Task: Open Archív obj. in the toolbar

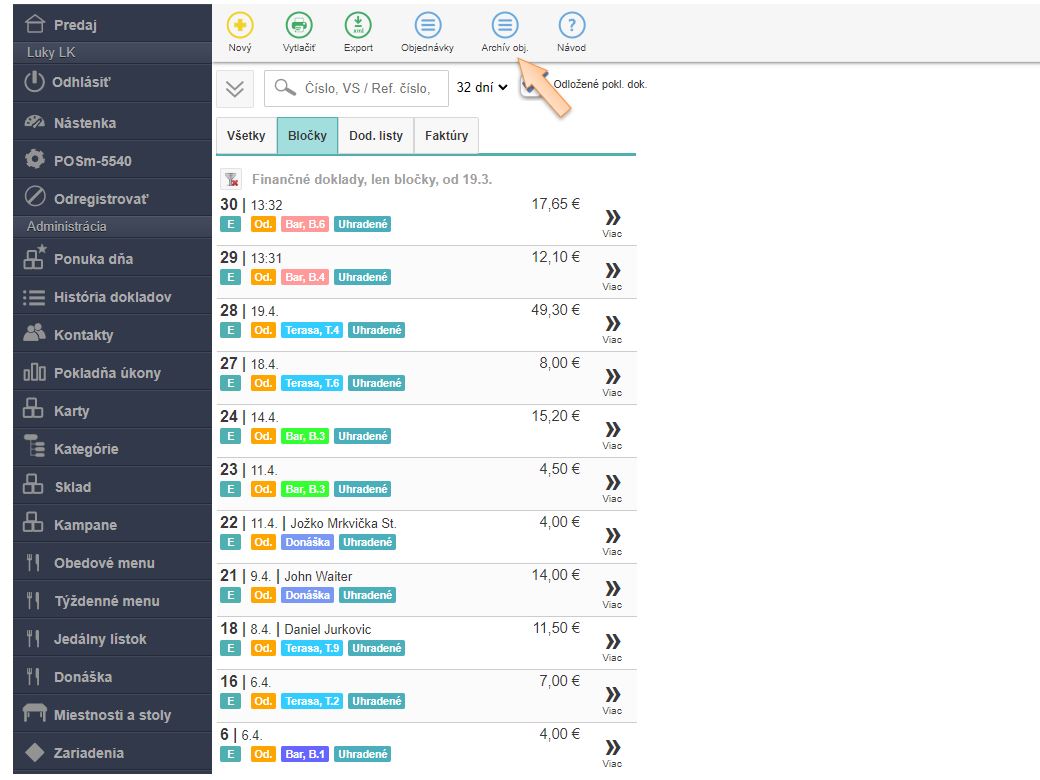Action: 505,26
